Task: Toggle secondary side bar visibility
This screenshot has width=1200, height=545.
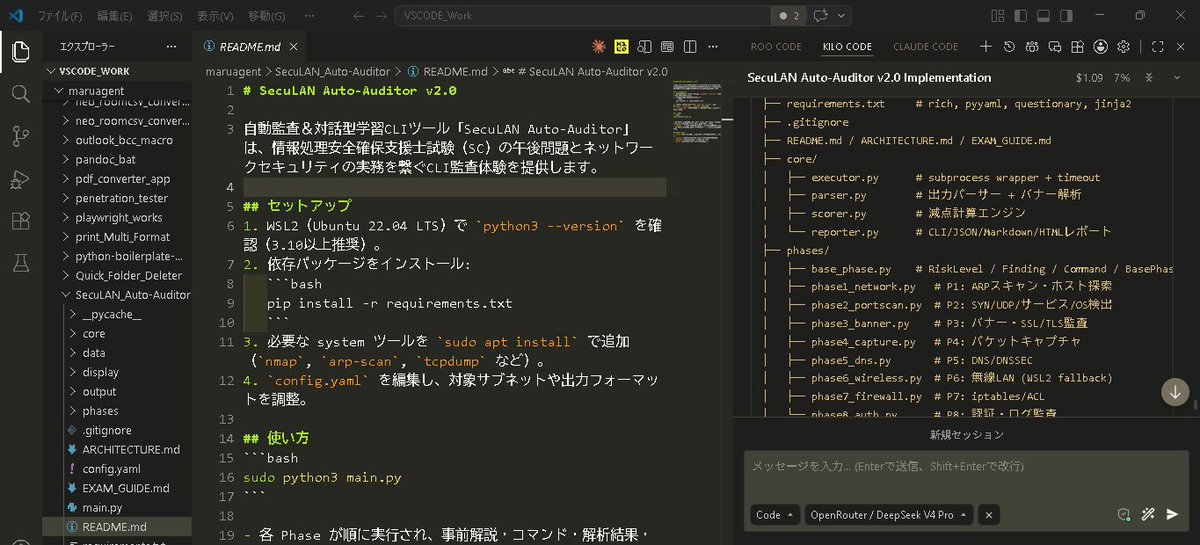Action: pyautogui.click(x=1065, y=16)
